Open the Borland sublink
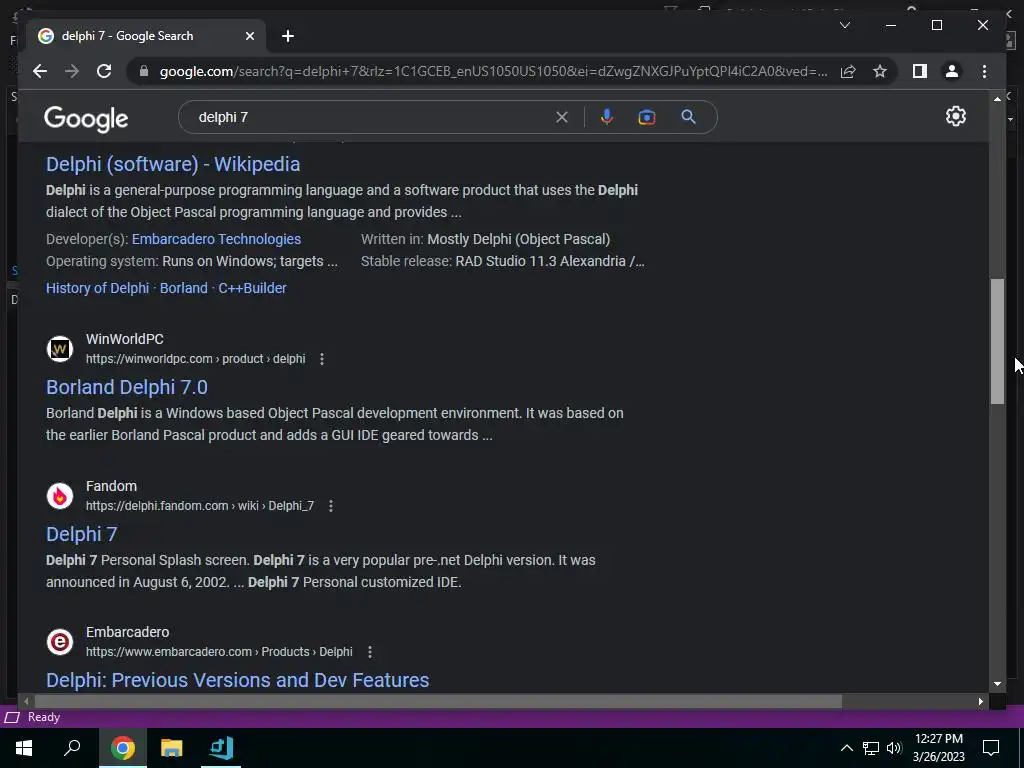Viewport: 1024px width, 768px height. click(x=184, y=288)
